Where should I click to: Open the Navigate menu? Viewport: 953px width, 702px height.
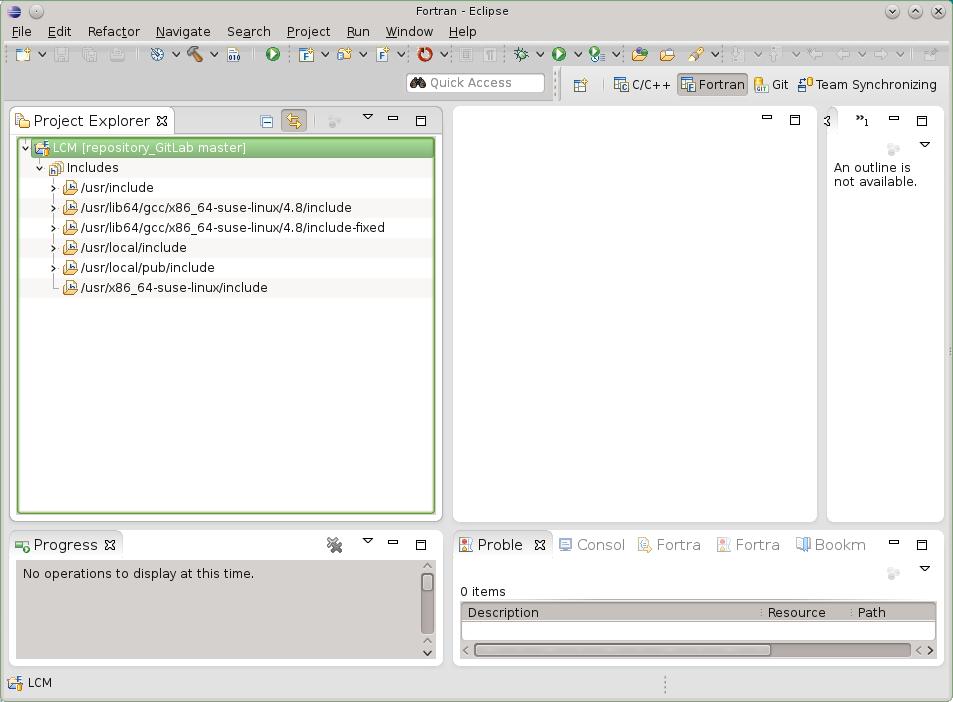pos(183,32)
